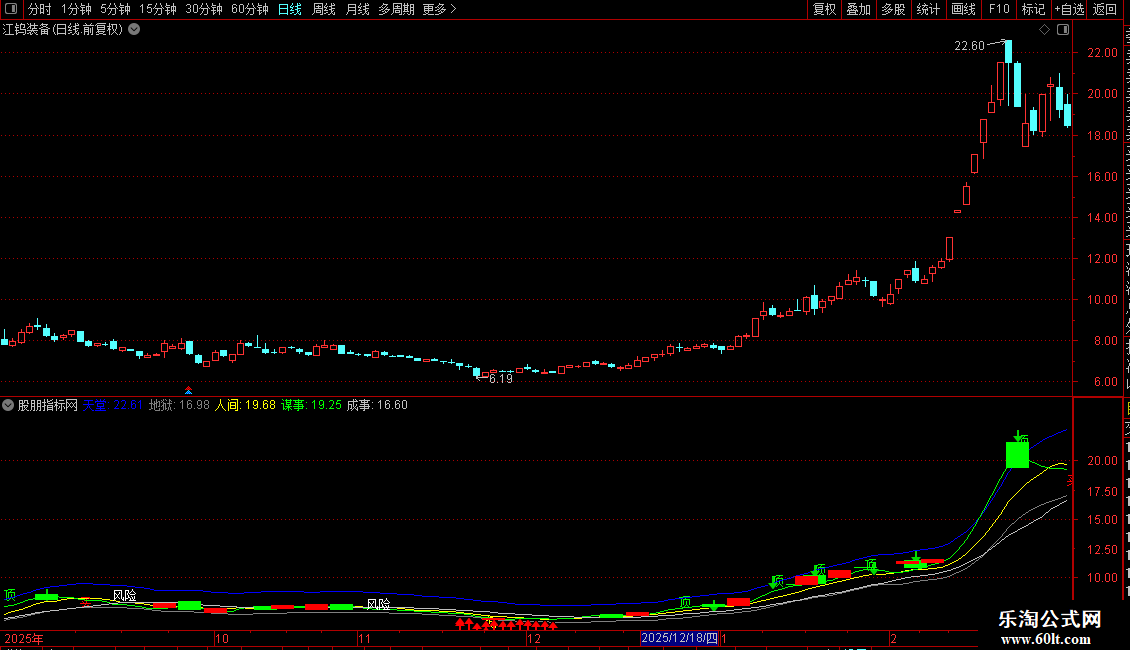Image resolution: width=1130 pixels, height=650 pixels.
Task: Open the 多股 multi-stock view
Action: [893, 9]
